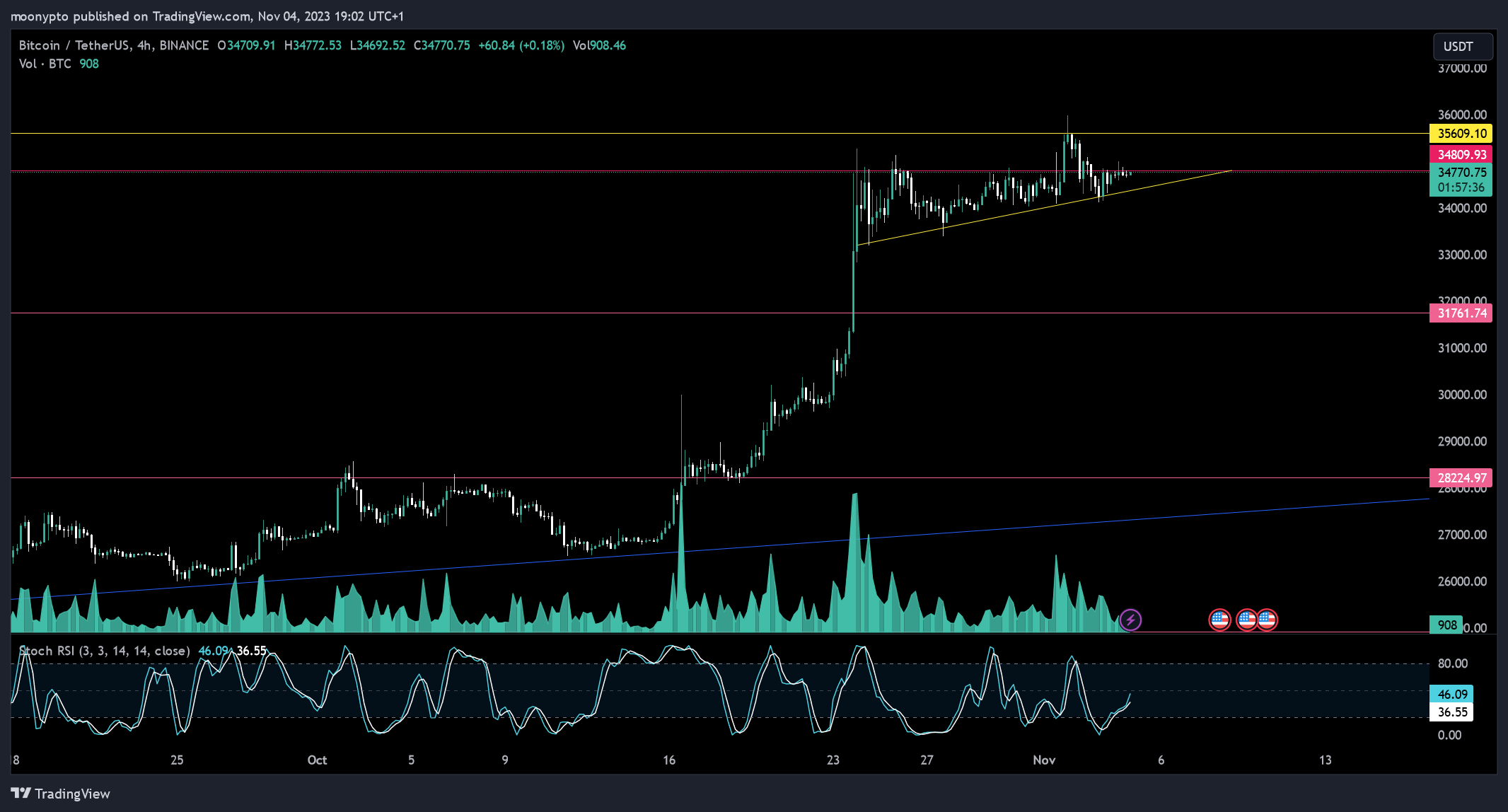Select the pink 31761.74 price level label
The width and height of the screenshot is (1508, 812).
pyautogui.click(x=1461, y=313)
